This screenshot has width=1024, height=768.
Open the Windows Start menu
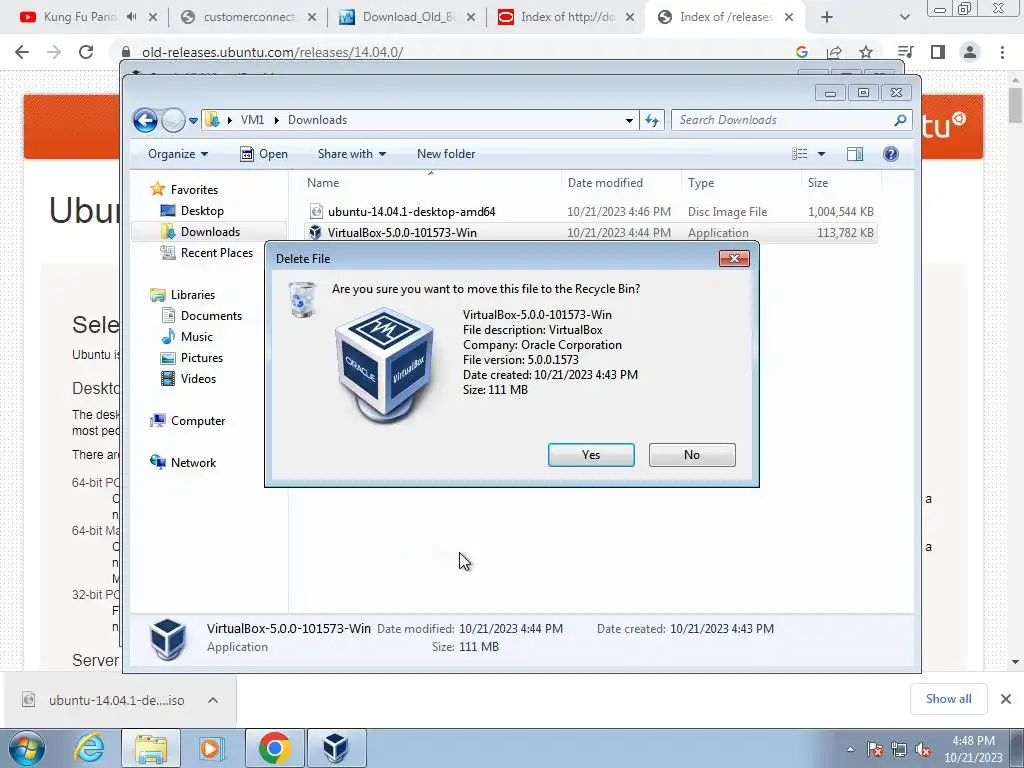click(x=27, y=748)
